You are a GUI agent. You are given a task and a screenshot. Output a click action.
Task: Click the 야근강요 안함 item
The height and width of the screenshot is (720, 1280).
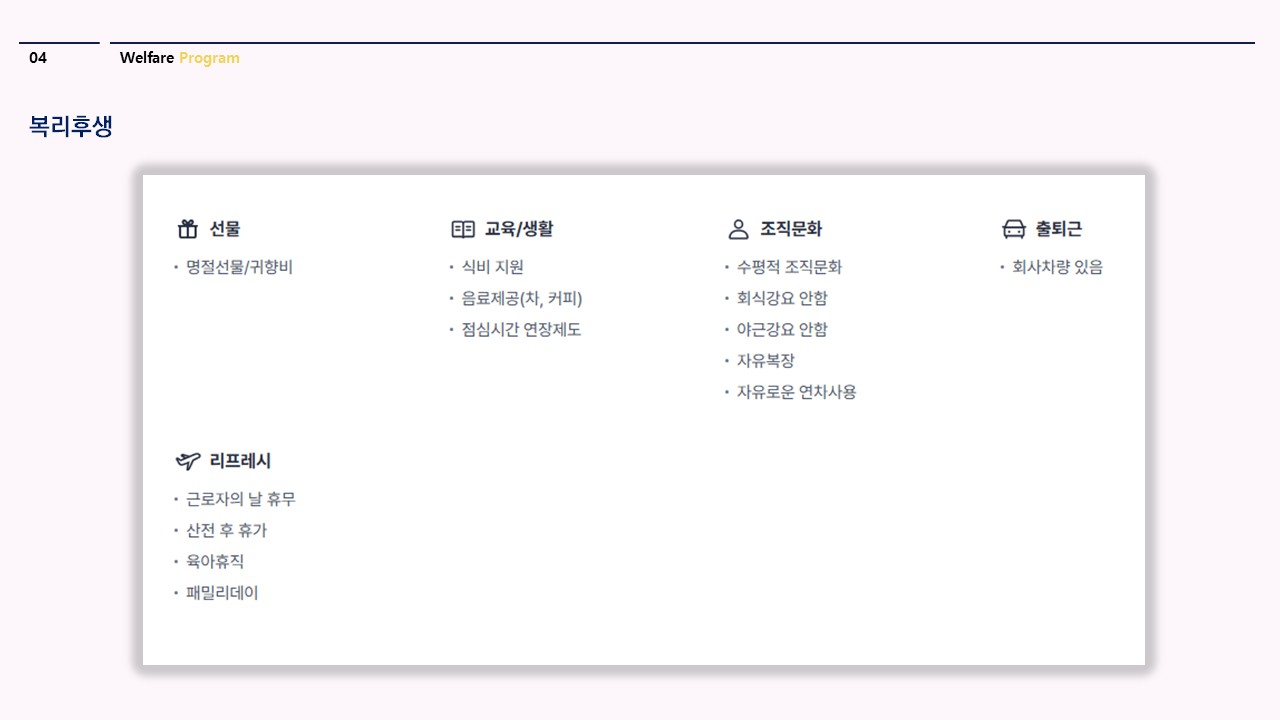pyautogui.click(x=782, y=329)
